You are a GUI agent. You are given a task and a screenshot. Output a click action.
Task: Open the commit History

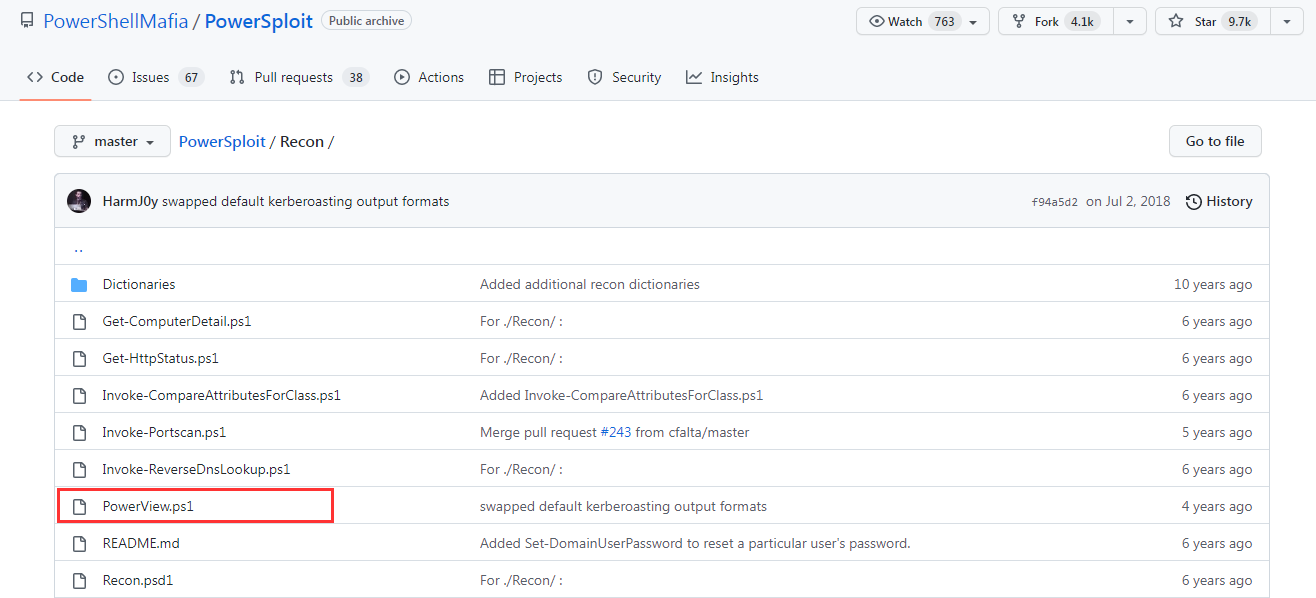[x=1219, y=201]
